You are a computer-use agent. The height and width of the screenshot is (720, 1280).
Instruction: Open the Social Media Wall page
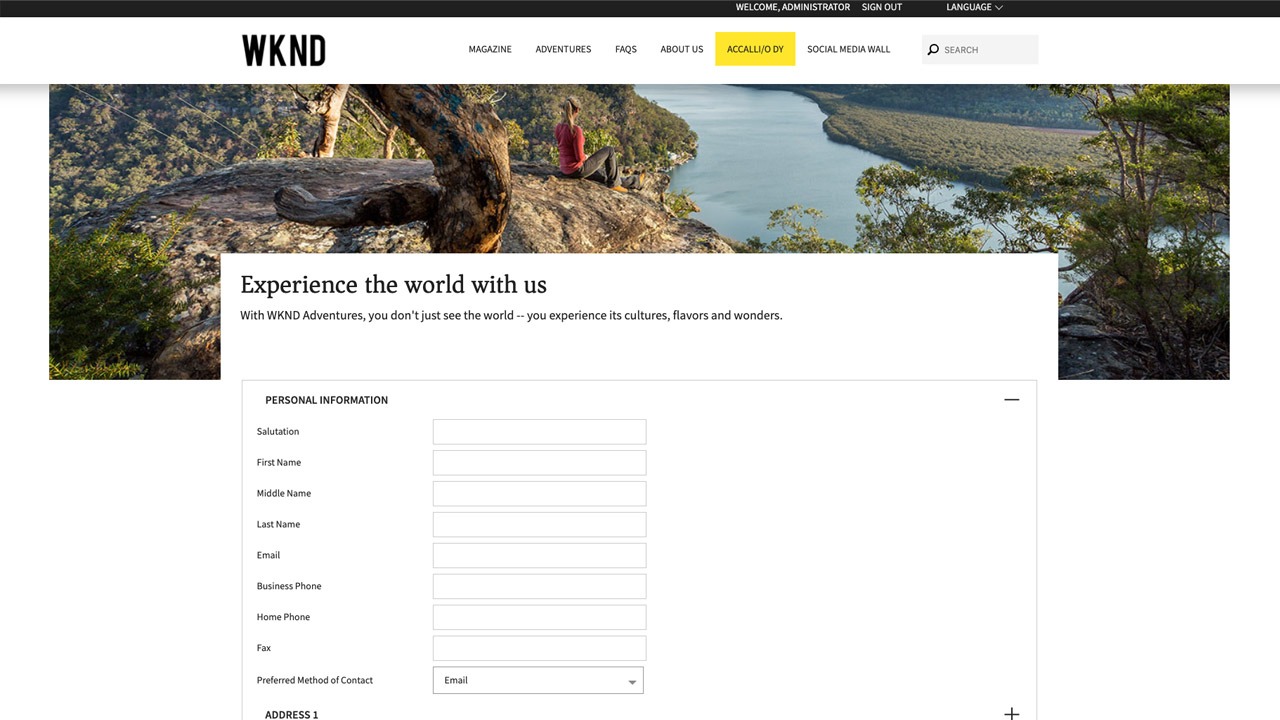pos(848,49)
